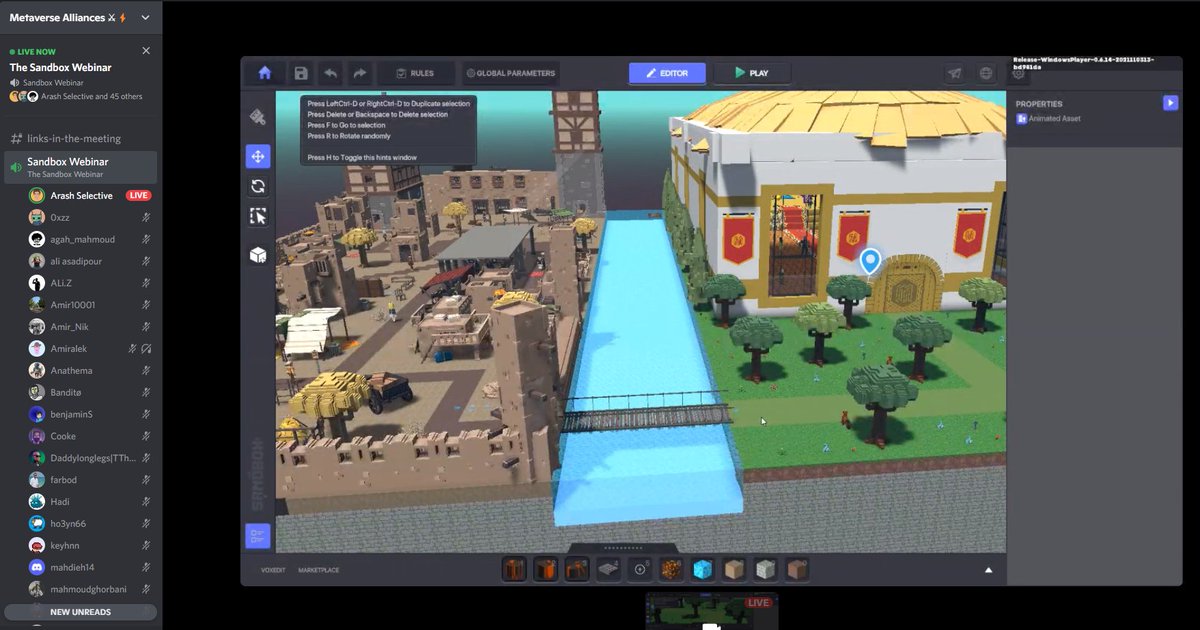Select the gray stone slab asset

(x=609, y=570)
